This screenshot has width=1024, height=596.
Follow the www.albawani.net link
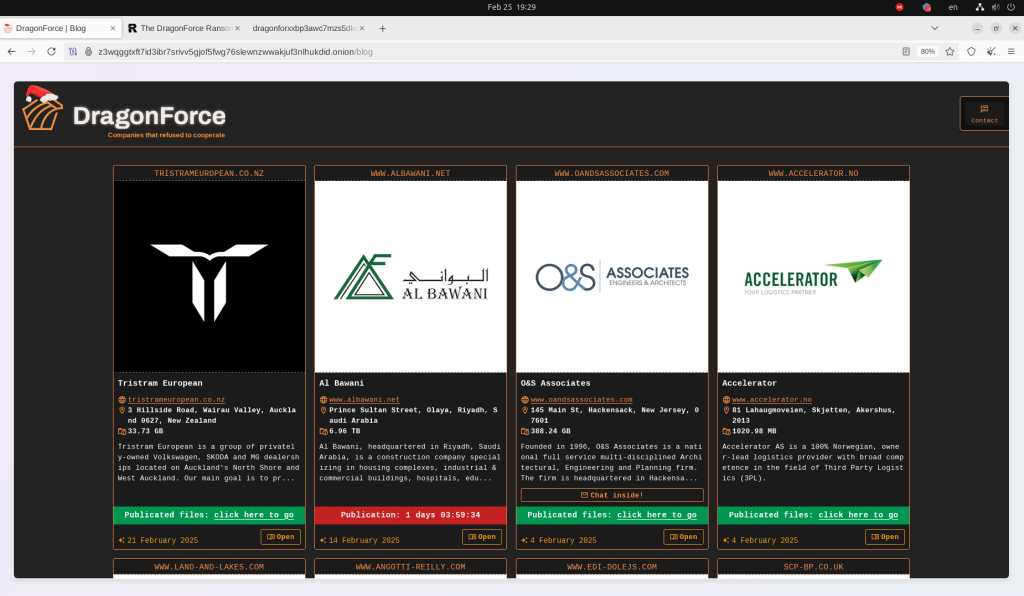point(364,400)
